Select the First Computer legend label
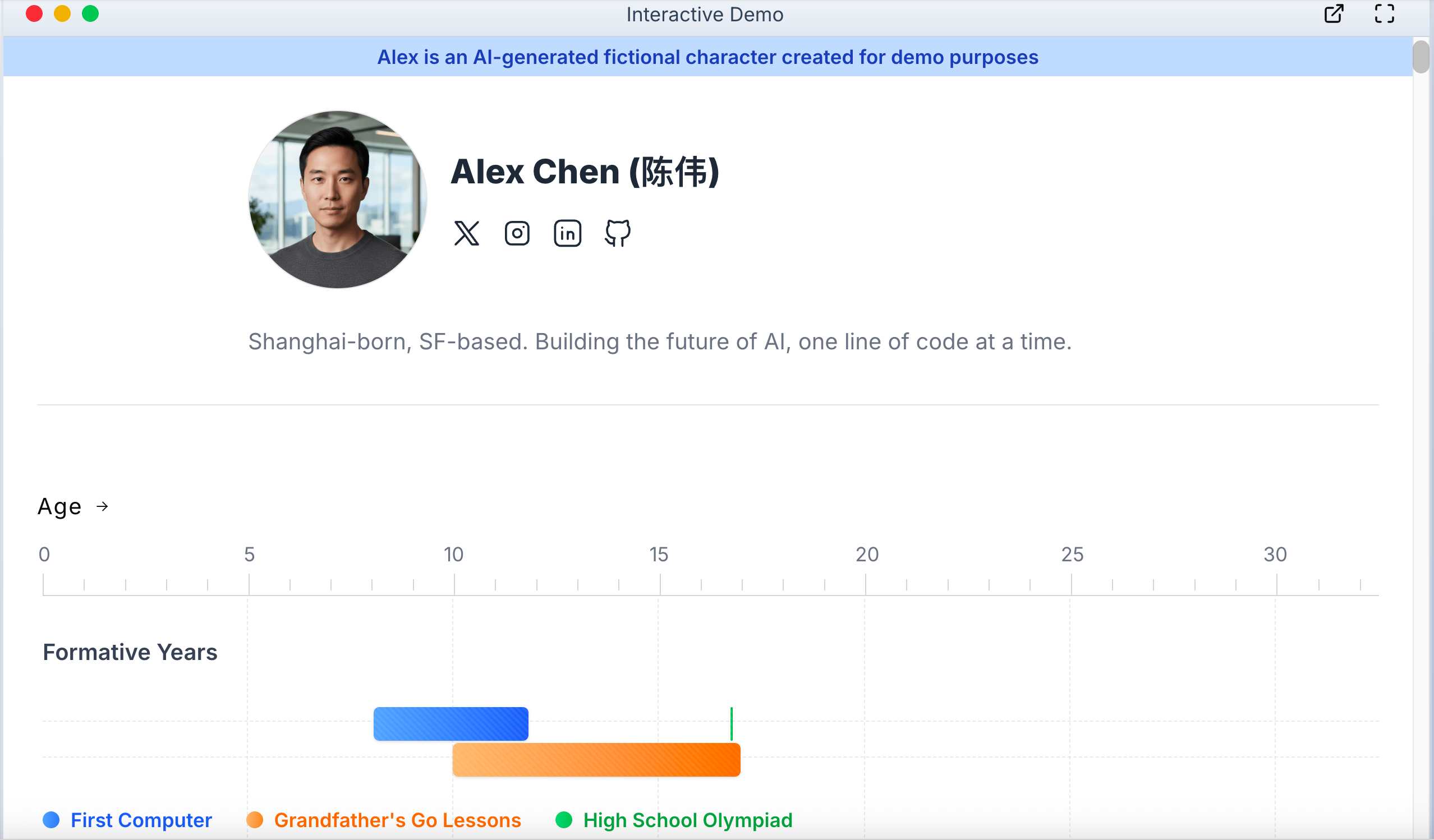The image size is (1434, 840). [x=141, y=819]
